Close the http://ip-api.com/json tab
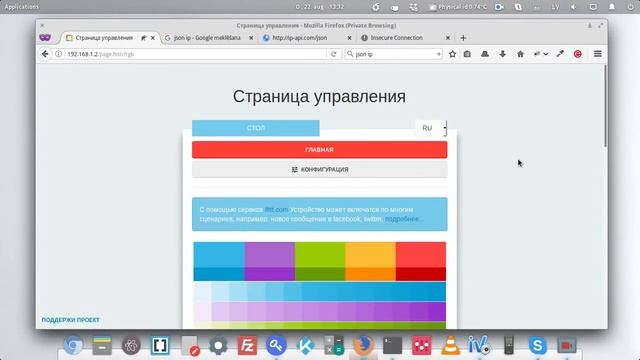The width and height of the screenshot is (640, 360). tap(349, 38)
